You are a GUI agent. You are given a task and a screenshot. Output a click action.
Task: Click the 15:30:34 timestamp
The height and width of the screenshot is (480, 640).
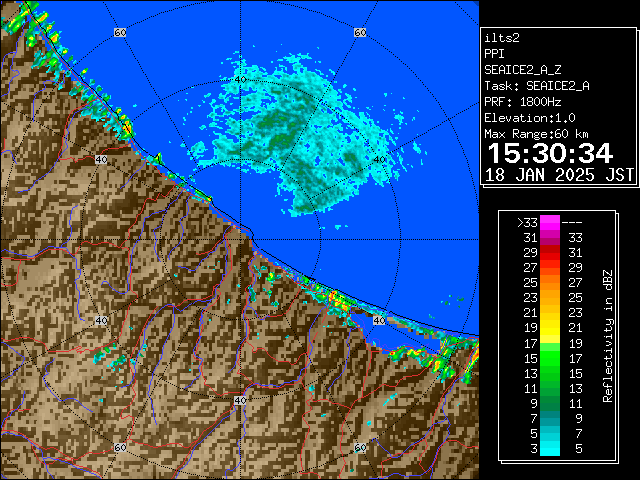(x=550, y=153)
